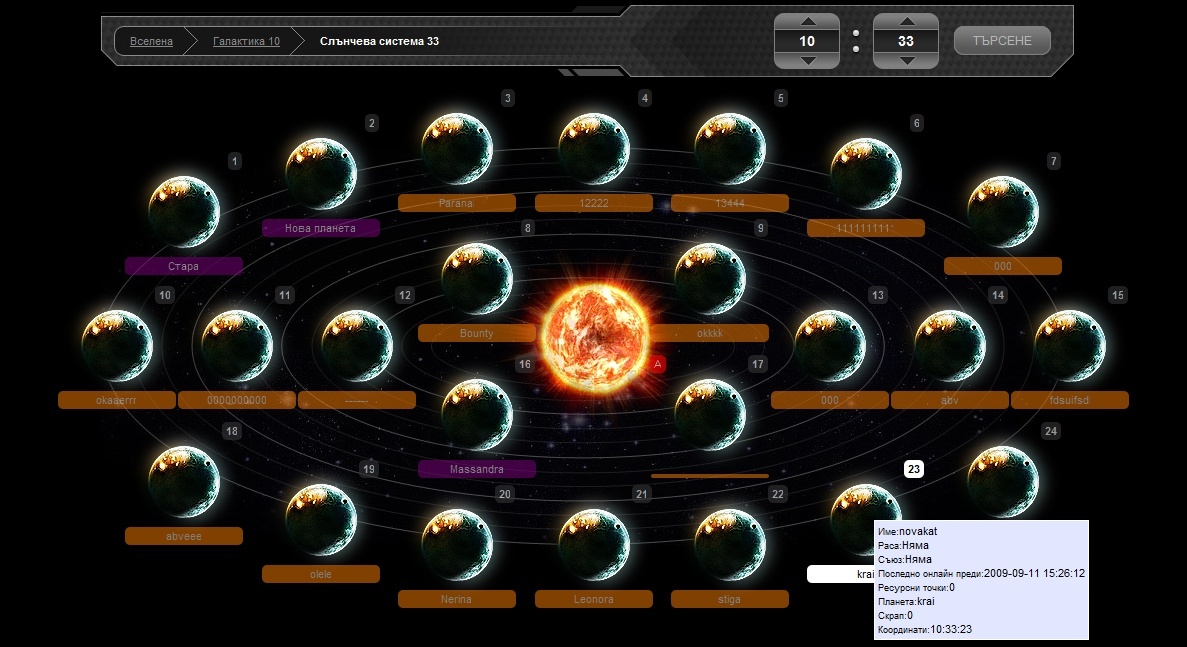Select the planet at position 24
Viewport: 1187px width, 647px height.
click(x=1003, y=482)
